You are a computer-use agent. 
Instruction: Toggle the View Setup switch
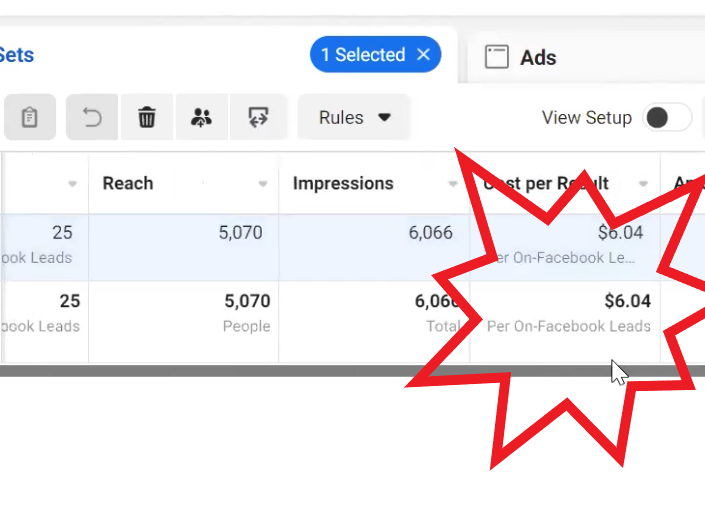click(667, 117)
